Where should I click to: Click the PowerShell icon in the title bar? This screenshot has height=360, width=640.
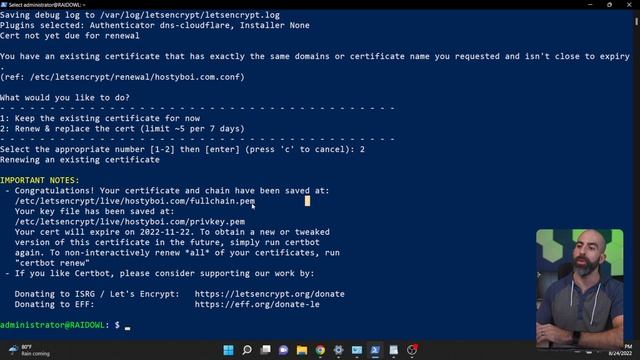point(4,4)
